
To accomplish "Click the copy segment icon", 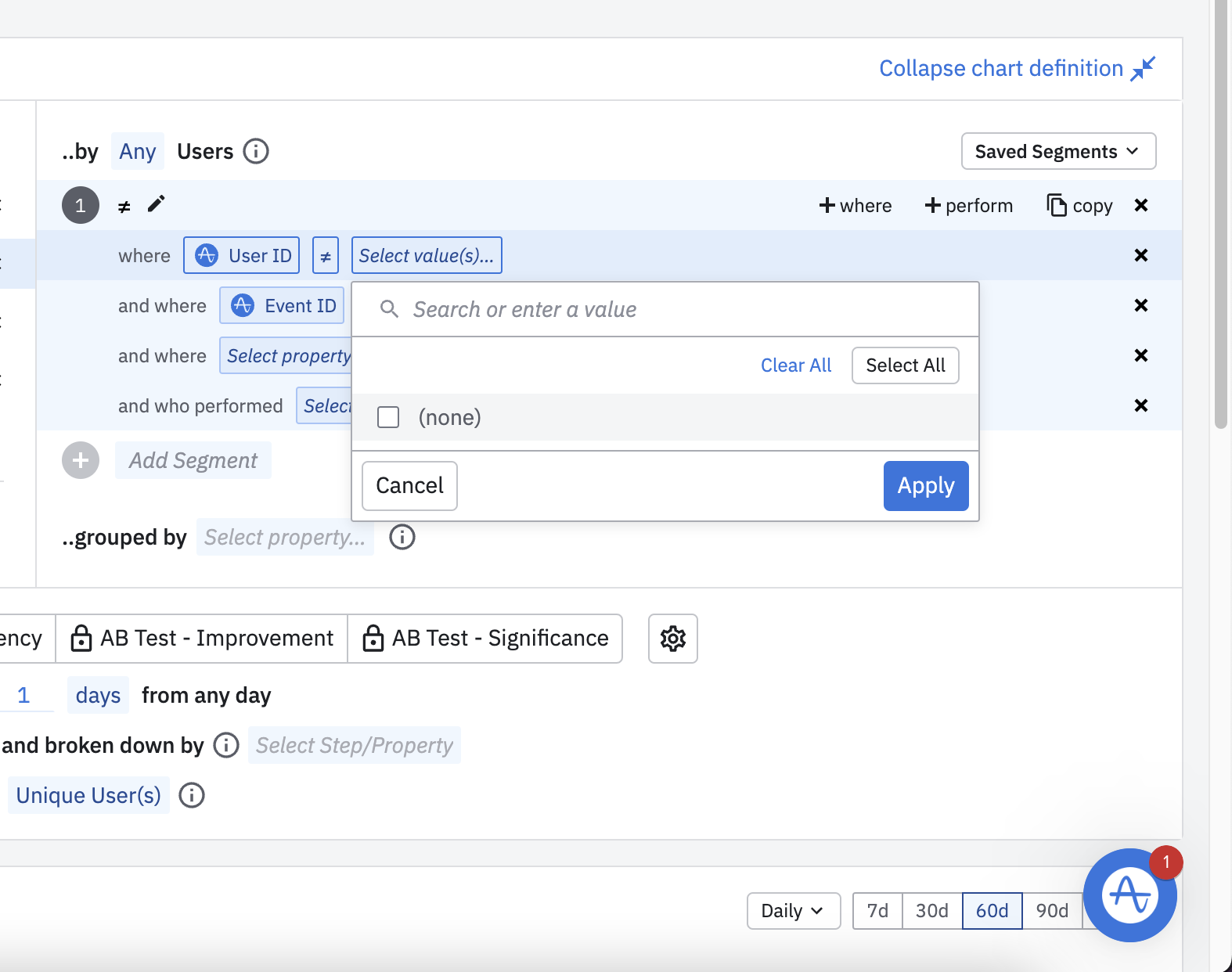I will [x=1057, y=205].
